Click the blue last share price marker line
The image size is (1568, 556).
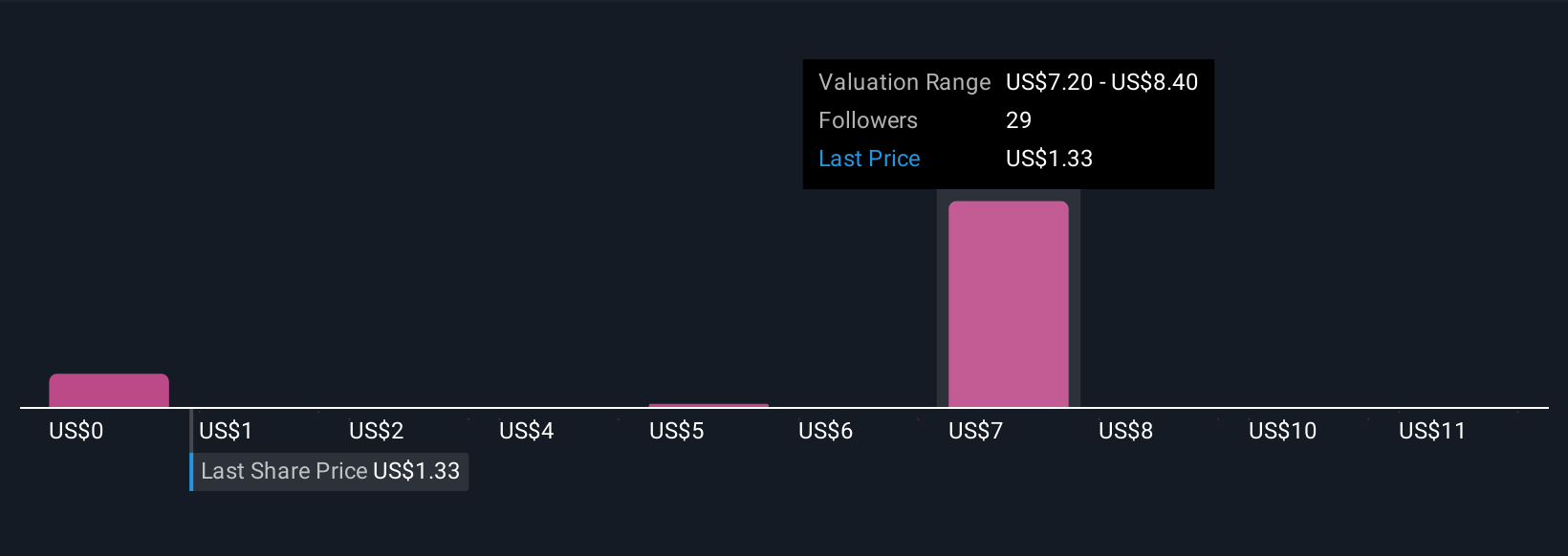191,450
